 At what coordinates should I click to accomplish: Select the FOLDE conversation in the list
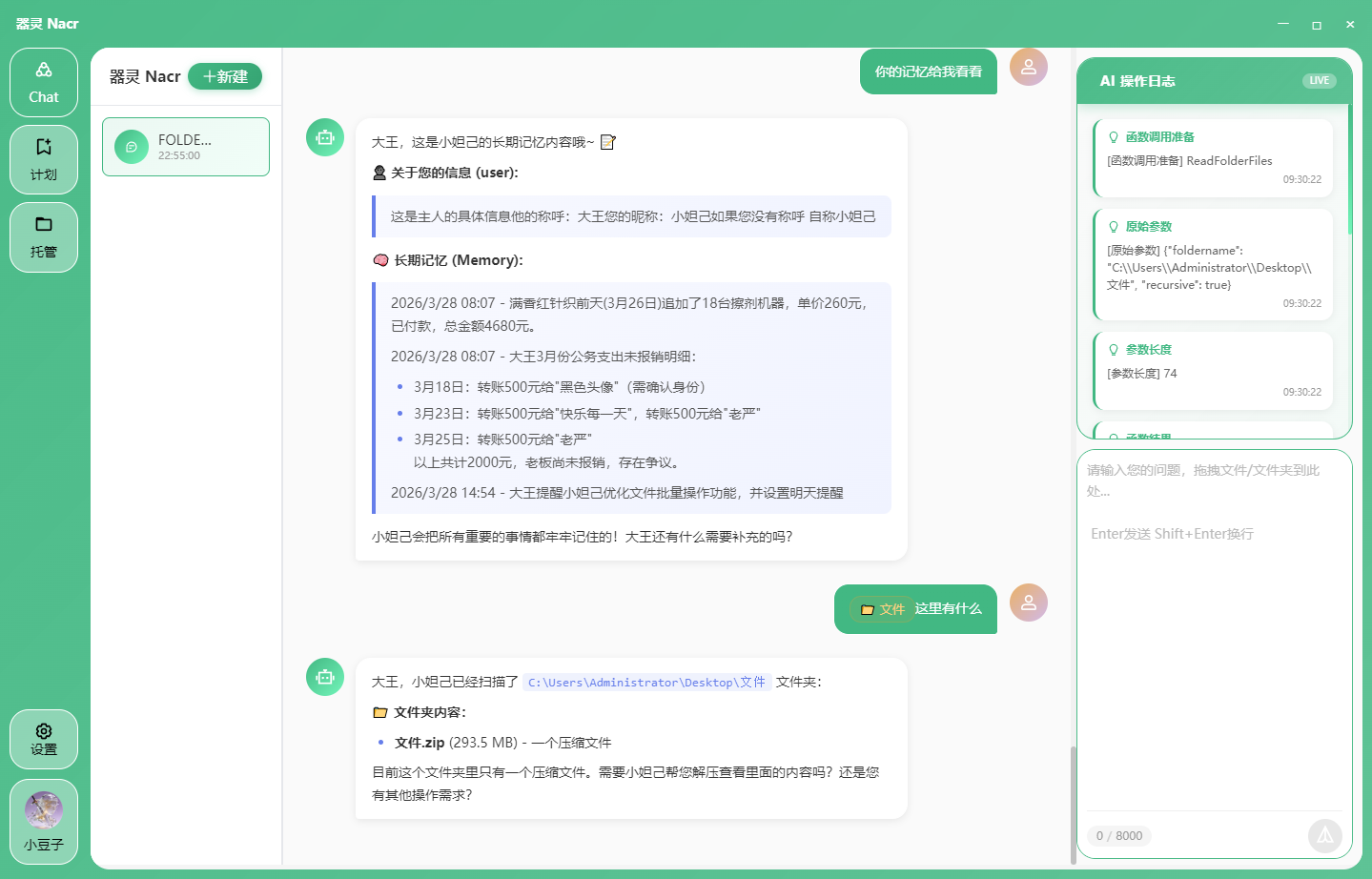(x=185, y=147)
